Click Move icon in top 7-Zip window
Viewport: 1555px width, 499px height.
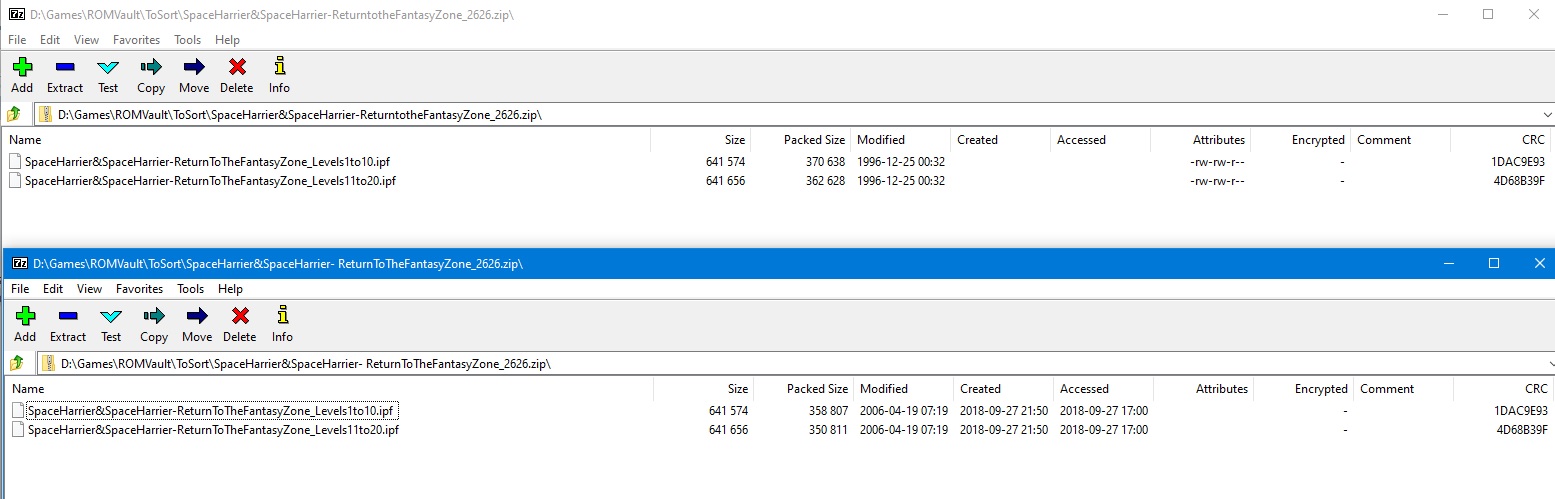(x=194, y=68)
